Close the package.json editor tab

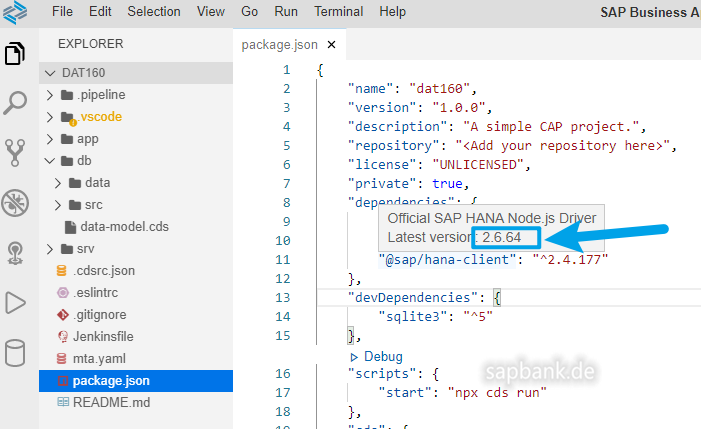click(331, 45)
